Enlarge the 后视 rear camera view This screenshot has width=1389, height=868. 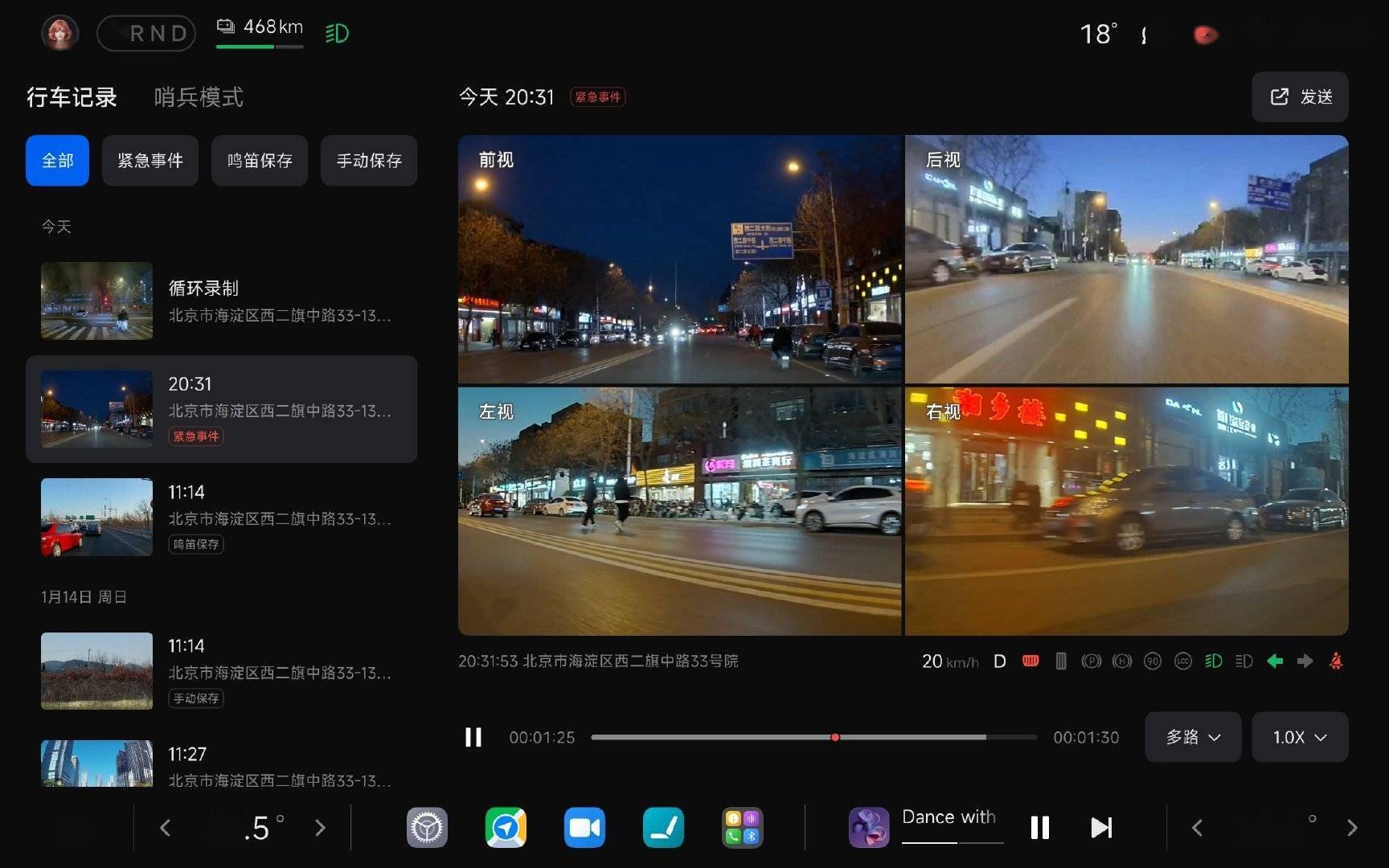tap(1127, 259)
